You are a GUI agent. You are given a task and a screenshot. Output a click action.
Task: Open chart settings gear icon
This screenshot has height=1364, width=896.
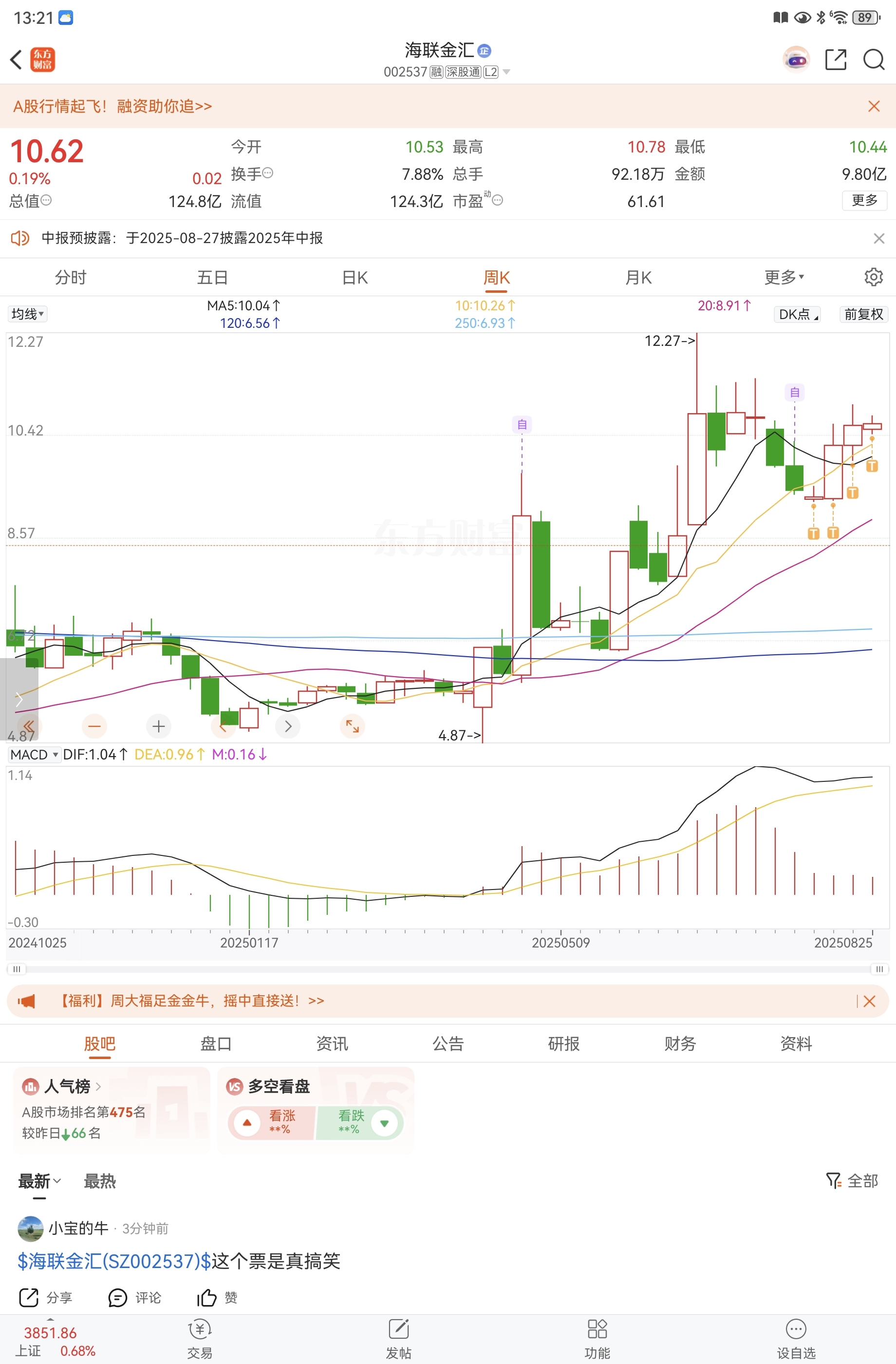[873, 277]
